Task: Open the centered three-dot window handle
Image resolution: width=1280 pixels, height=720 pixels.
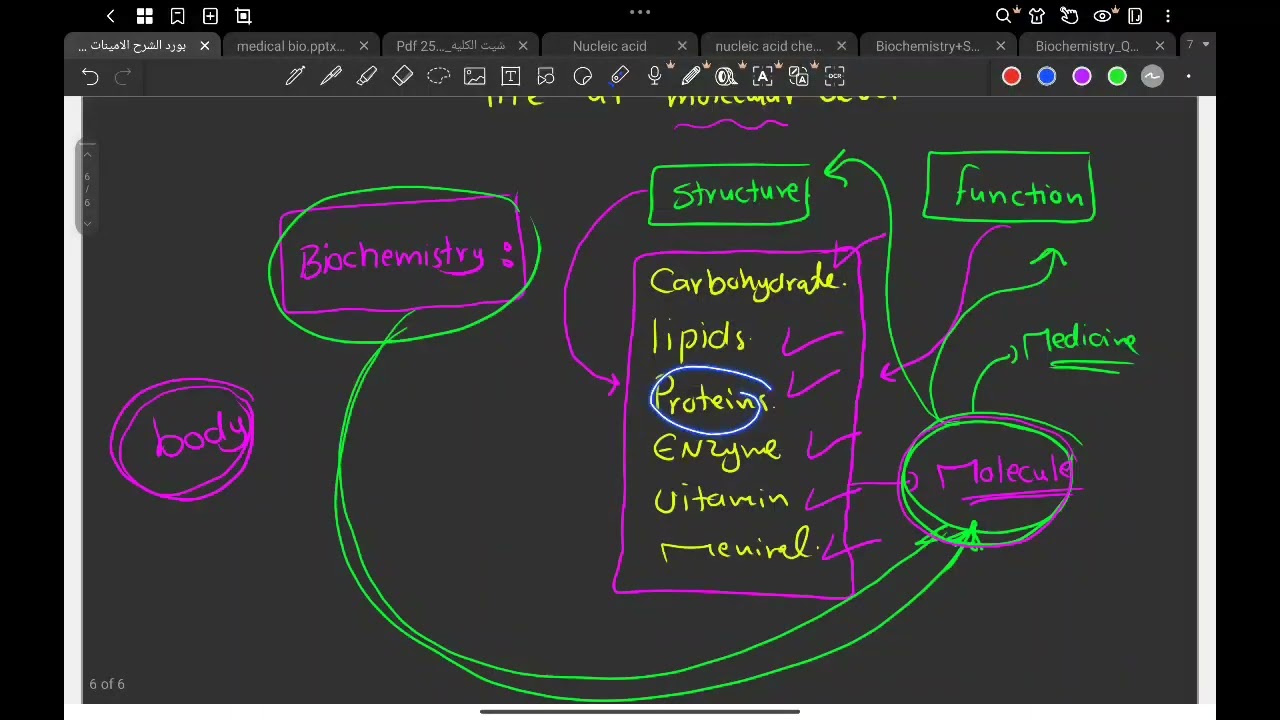Action: point(640,12)
